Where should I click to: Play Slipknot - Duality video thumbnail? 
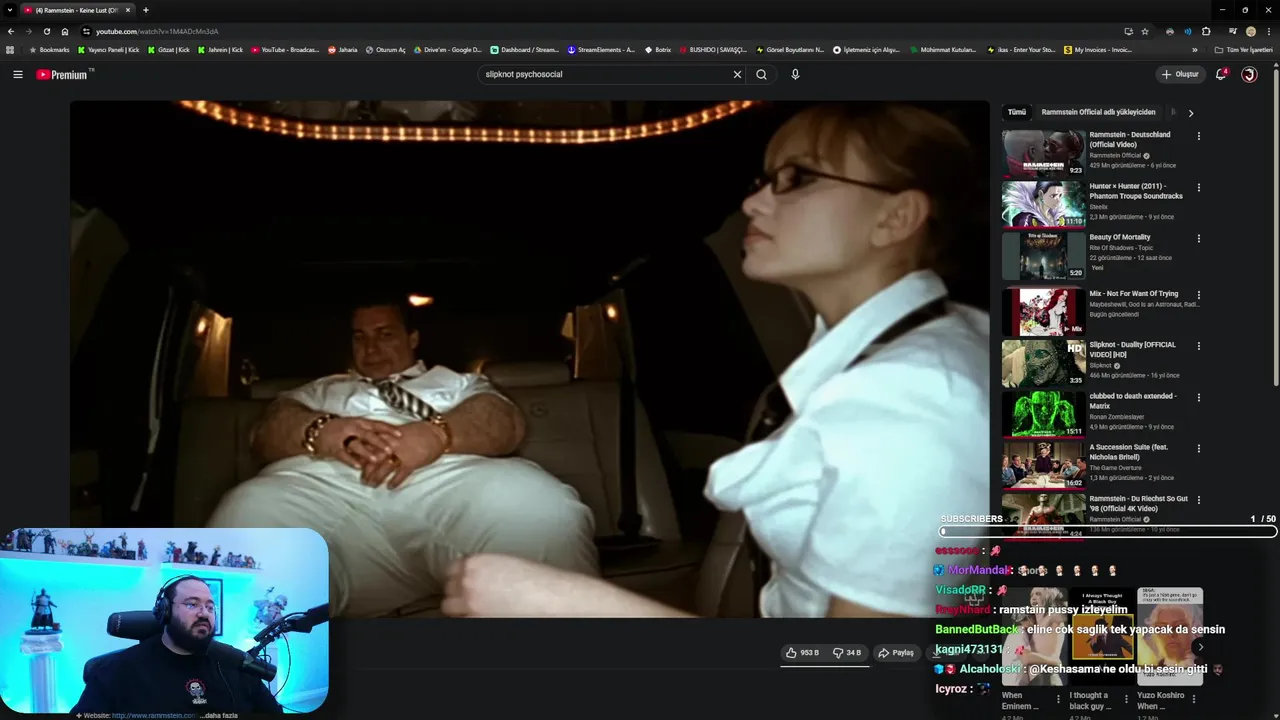[x=1043, y=363]
